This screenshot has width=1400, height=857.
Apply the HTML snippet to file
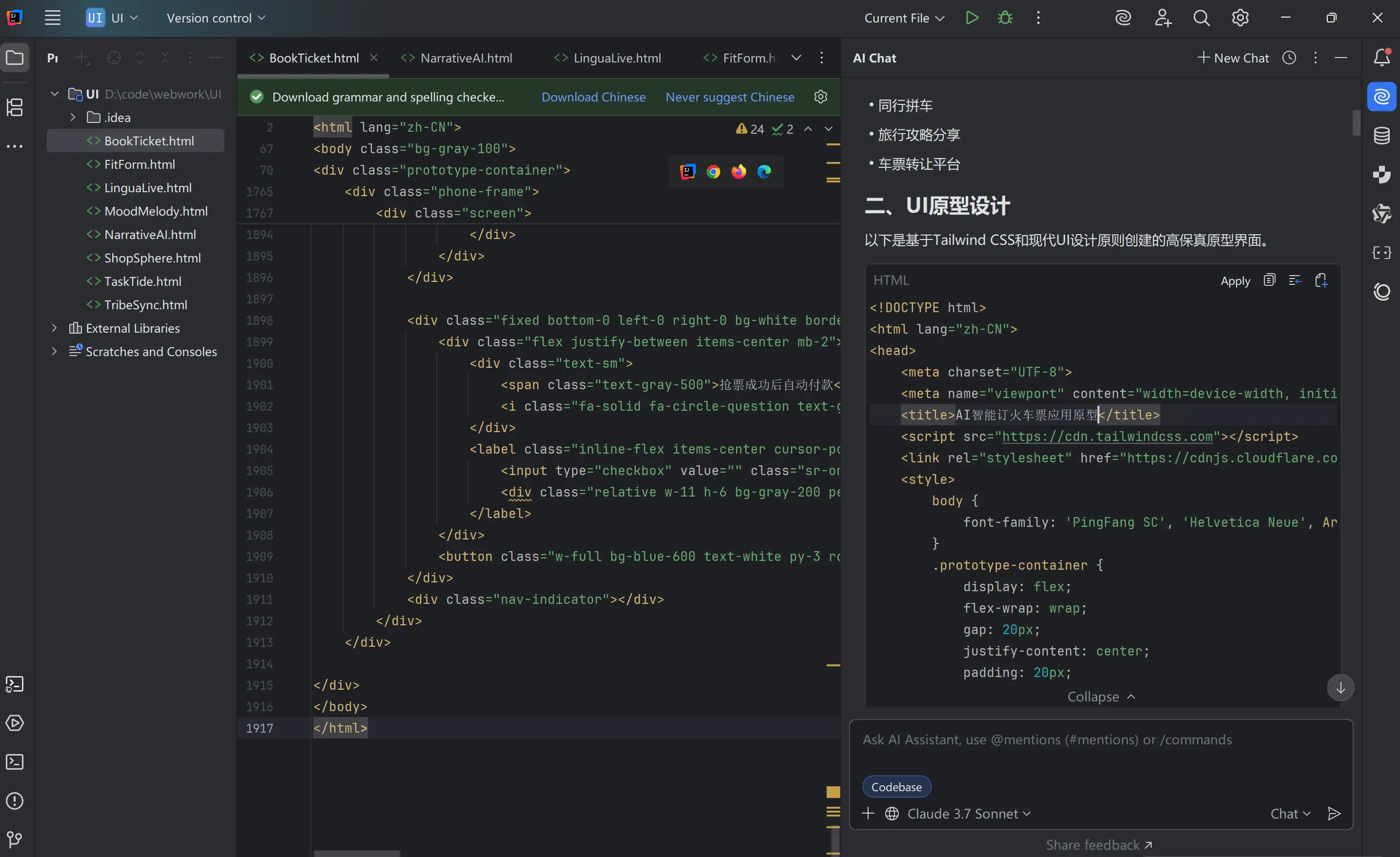coord(1235,280)
